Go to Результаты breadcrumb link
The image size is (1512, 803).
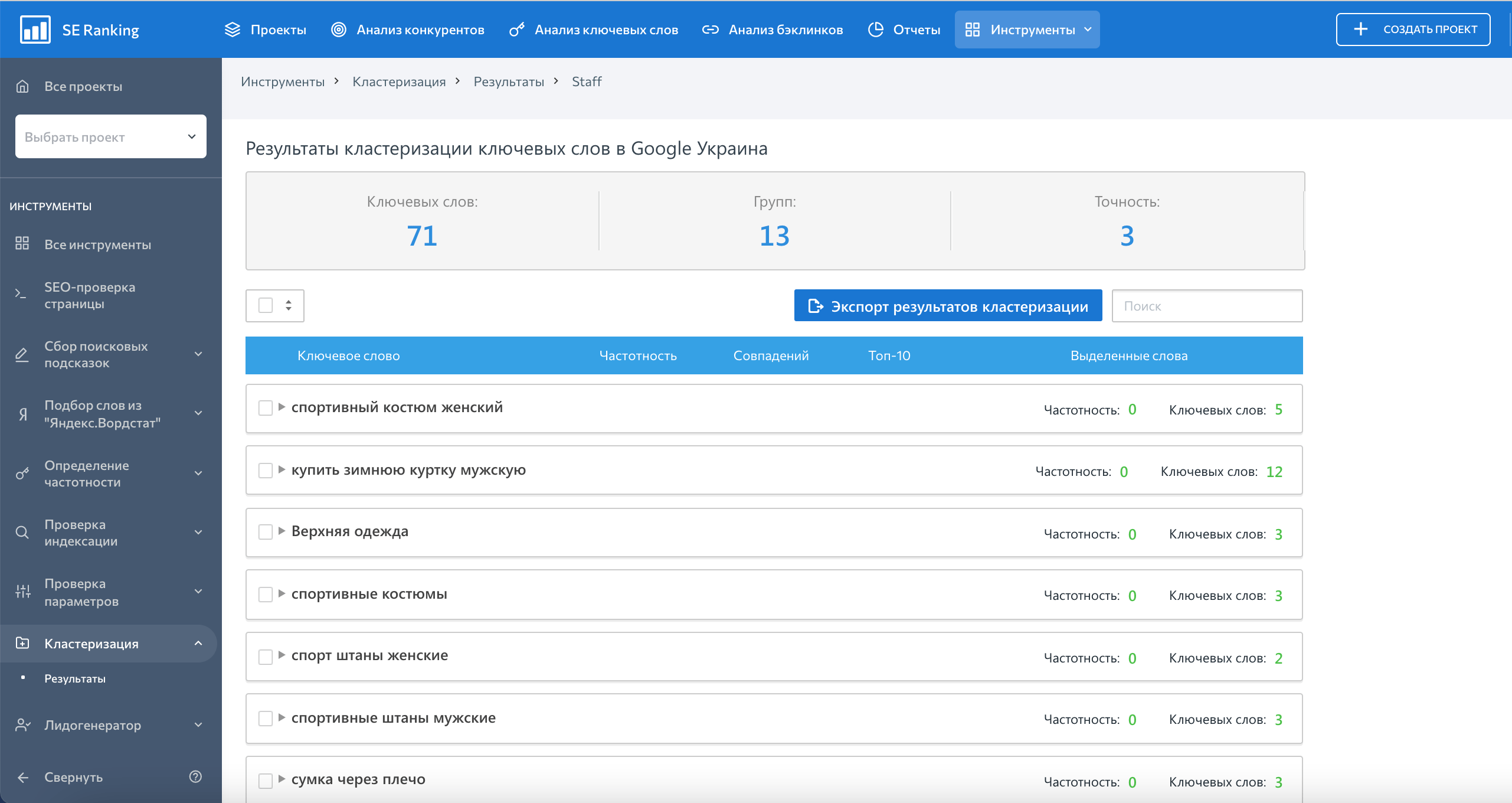coord(509,81)
